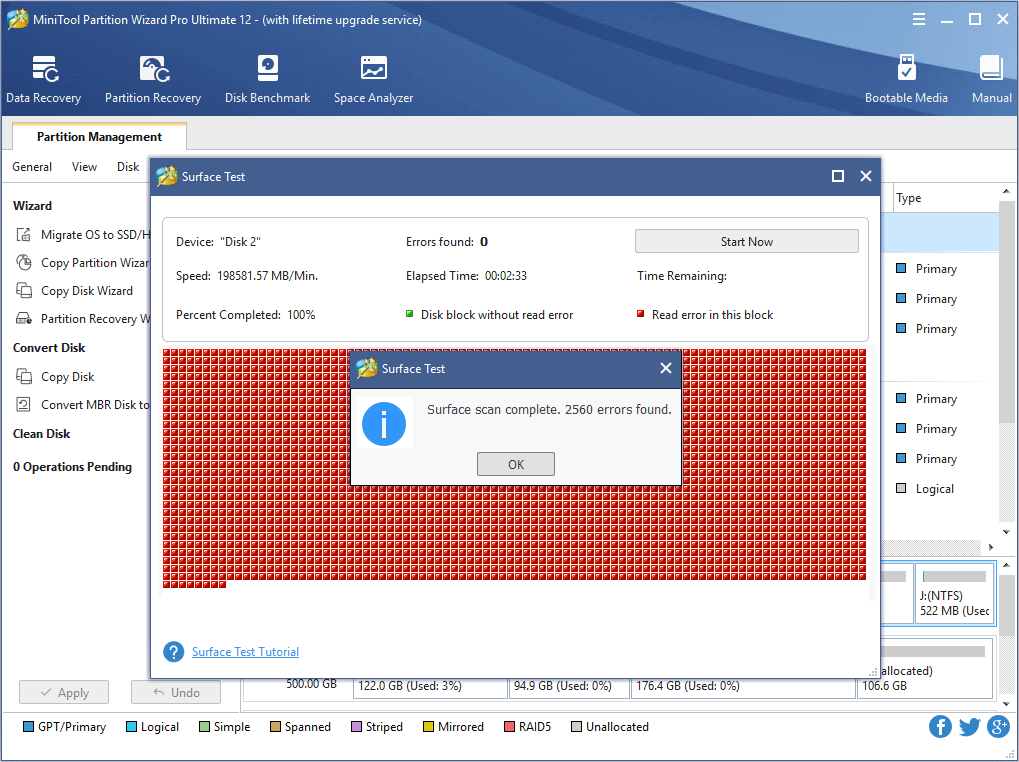Click the right panel scrollbar down arrow
This screenshot has width=1019, height=762.
coord(1006,532)
